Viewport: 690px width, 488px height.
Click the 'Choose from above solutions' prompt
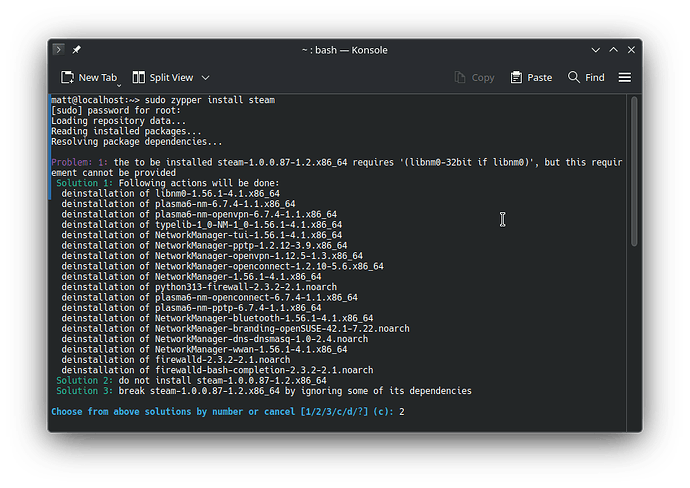(x=222, y=412)
